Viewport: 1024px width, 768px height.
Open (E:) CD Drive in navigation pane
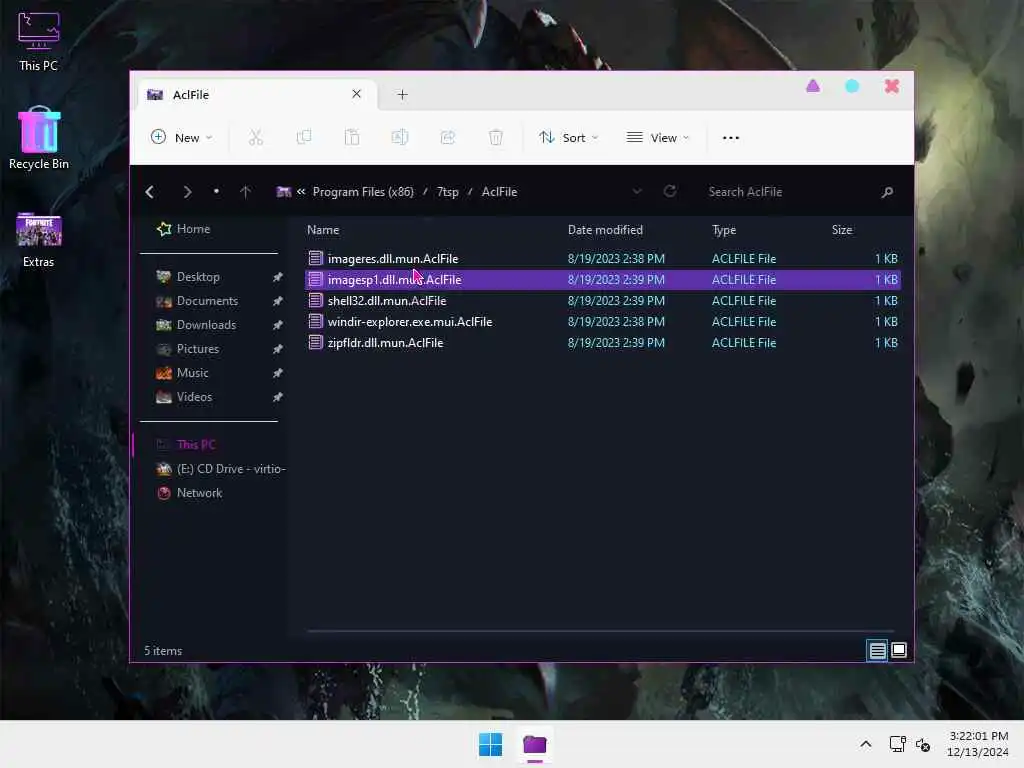pos(220,469)
